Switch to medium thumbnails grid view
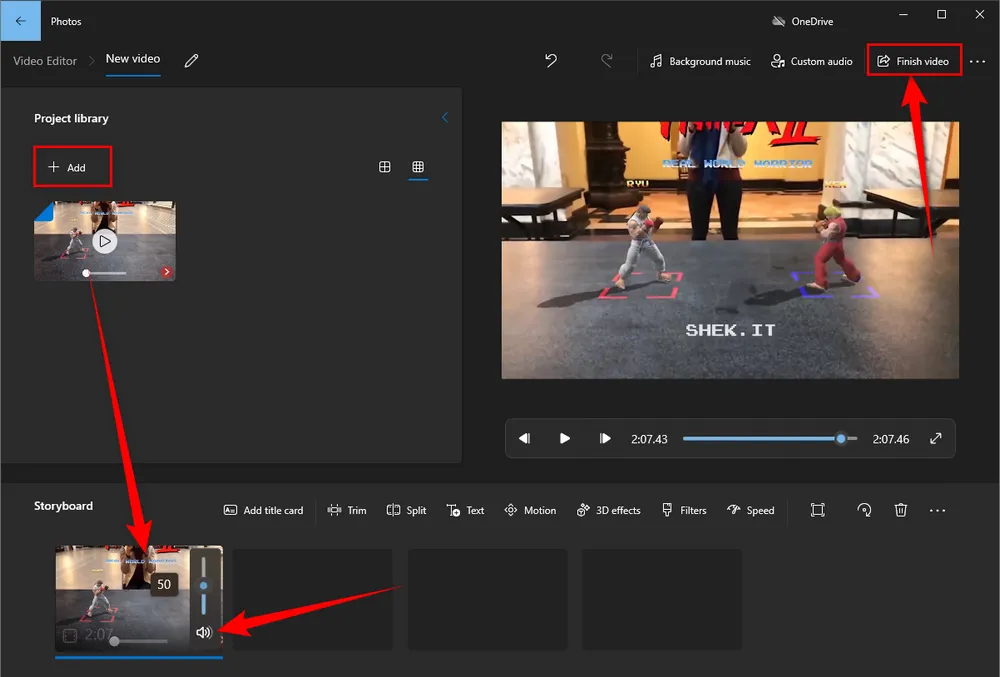Viewport: 1000px width, 677px height. [385, 167]
